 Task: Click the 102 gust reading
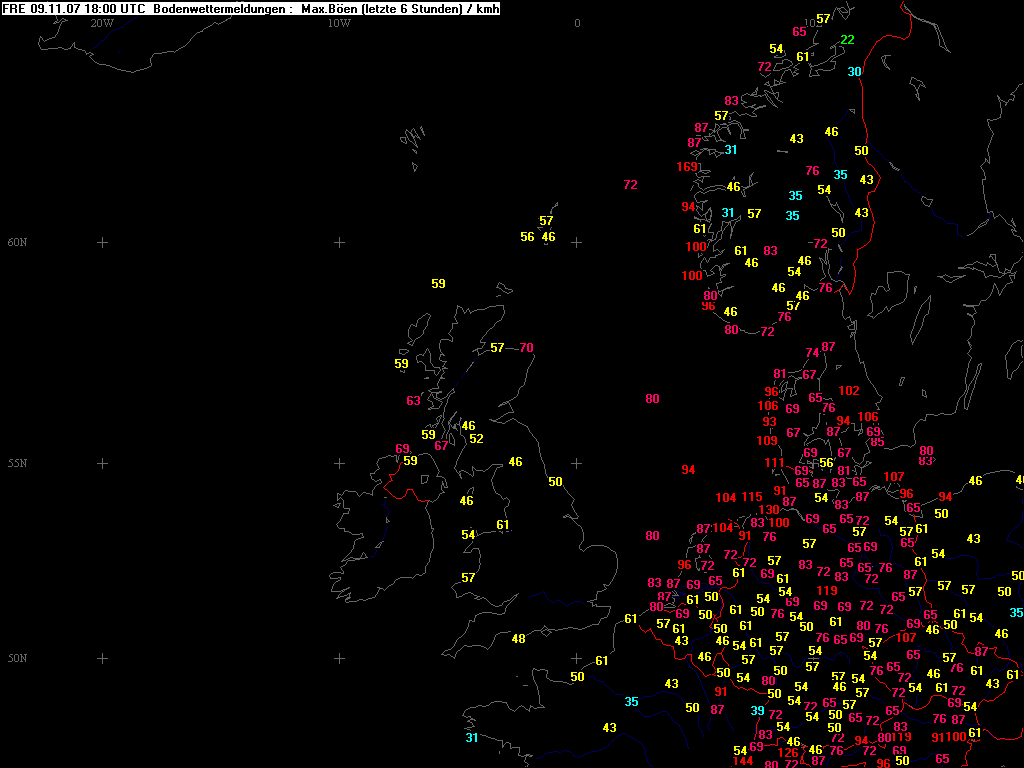coord(849,391)
